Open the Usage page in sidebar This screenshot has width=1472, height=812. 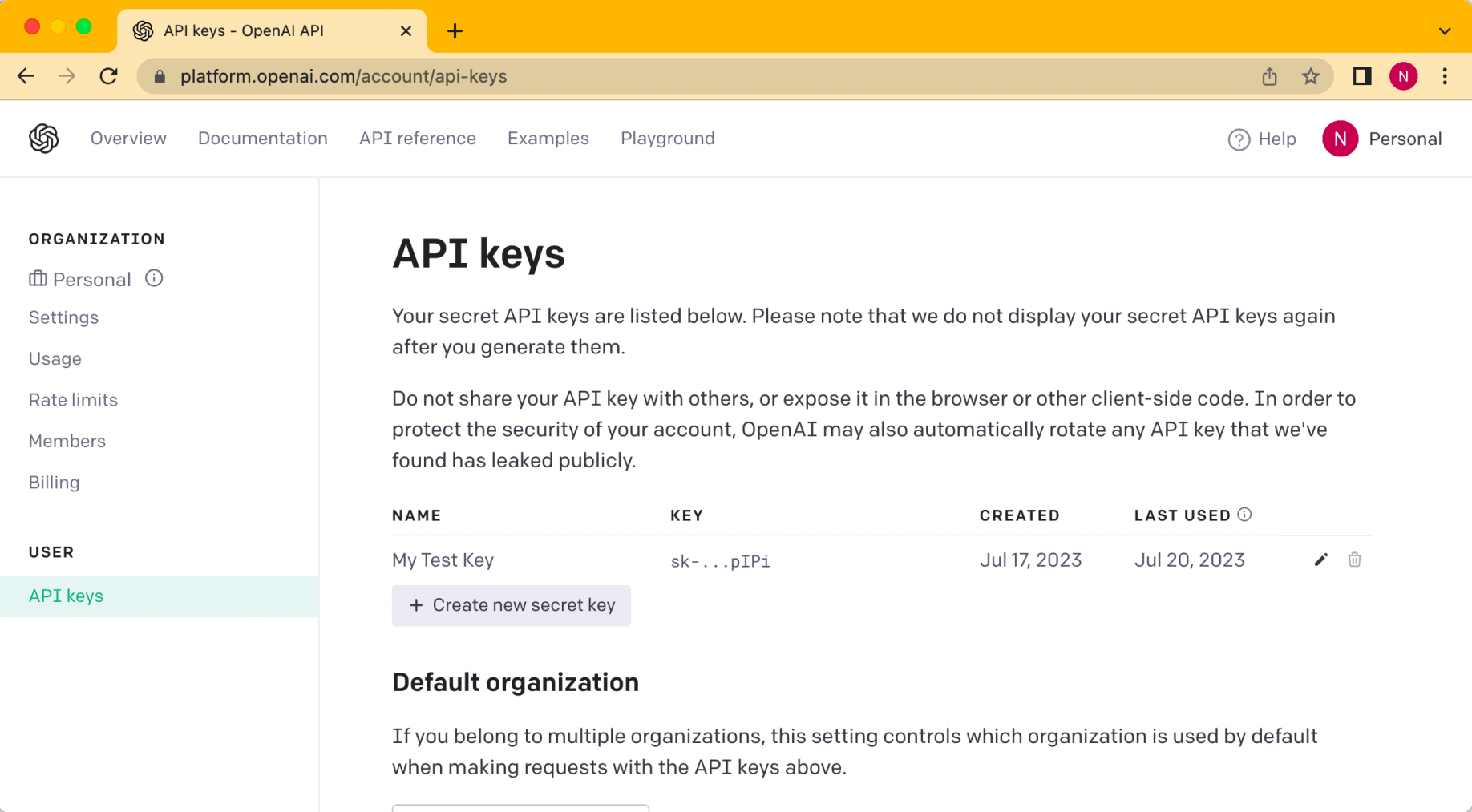pos(55,358)
